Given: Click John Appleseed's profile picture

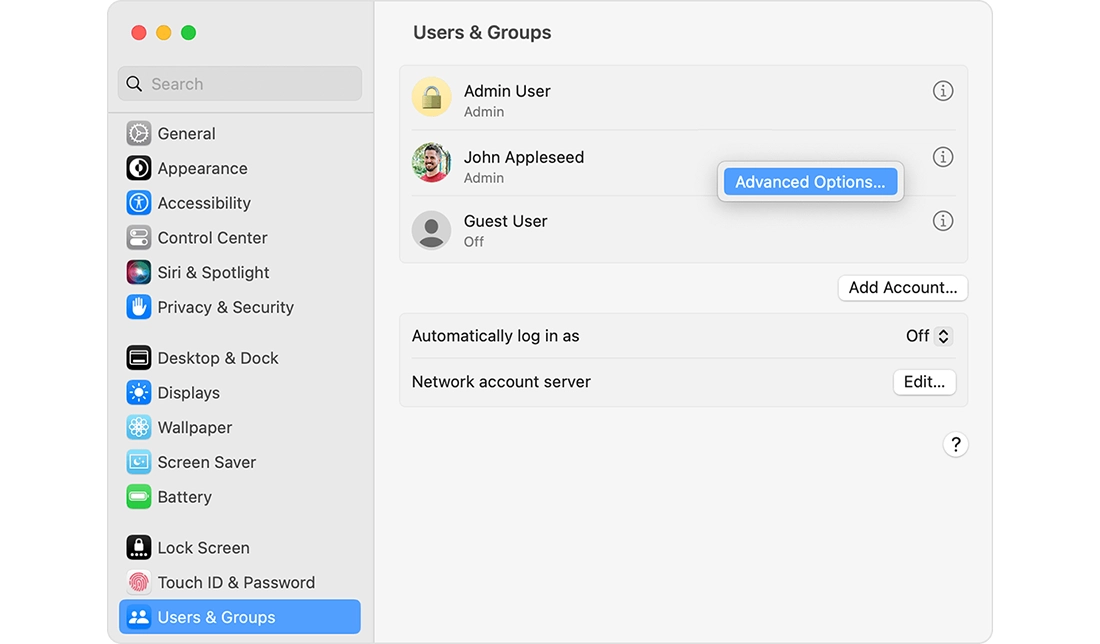Looking at the screenshot, I should point(431,163).
